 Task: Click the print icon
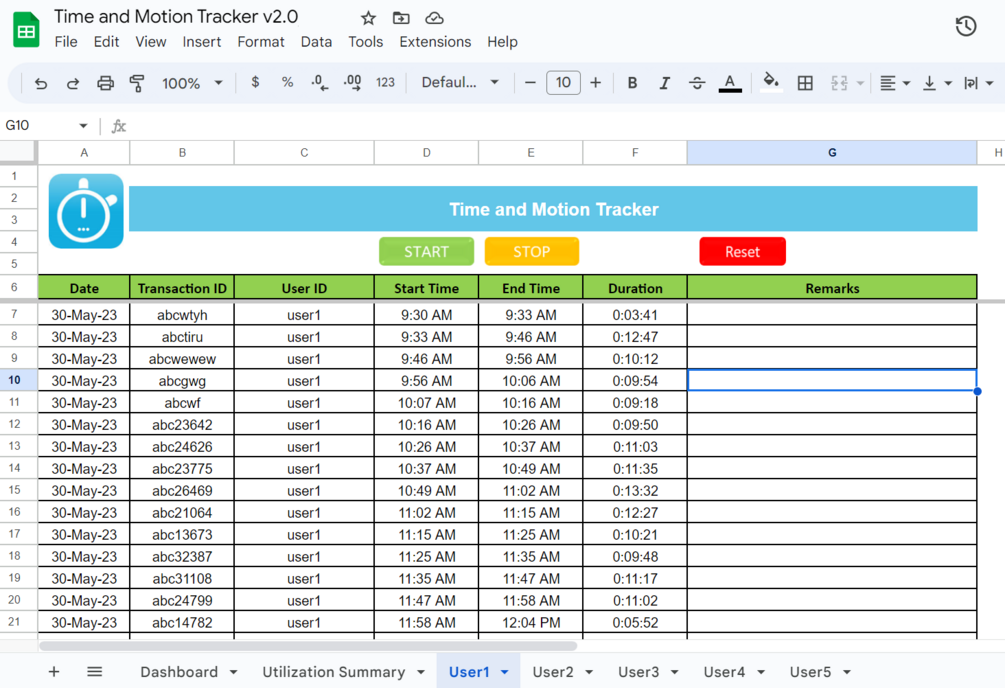(105, 83)
